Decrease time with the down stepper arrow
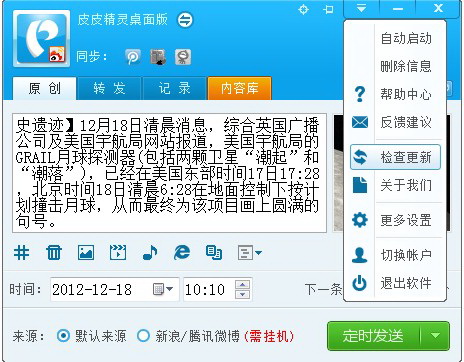 (x=243, y=294)
